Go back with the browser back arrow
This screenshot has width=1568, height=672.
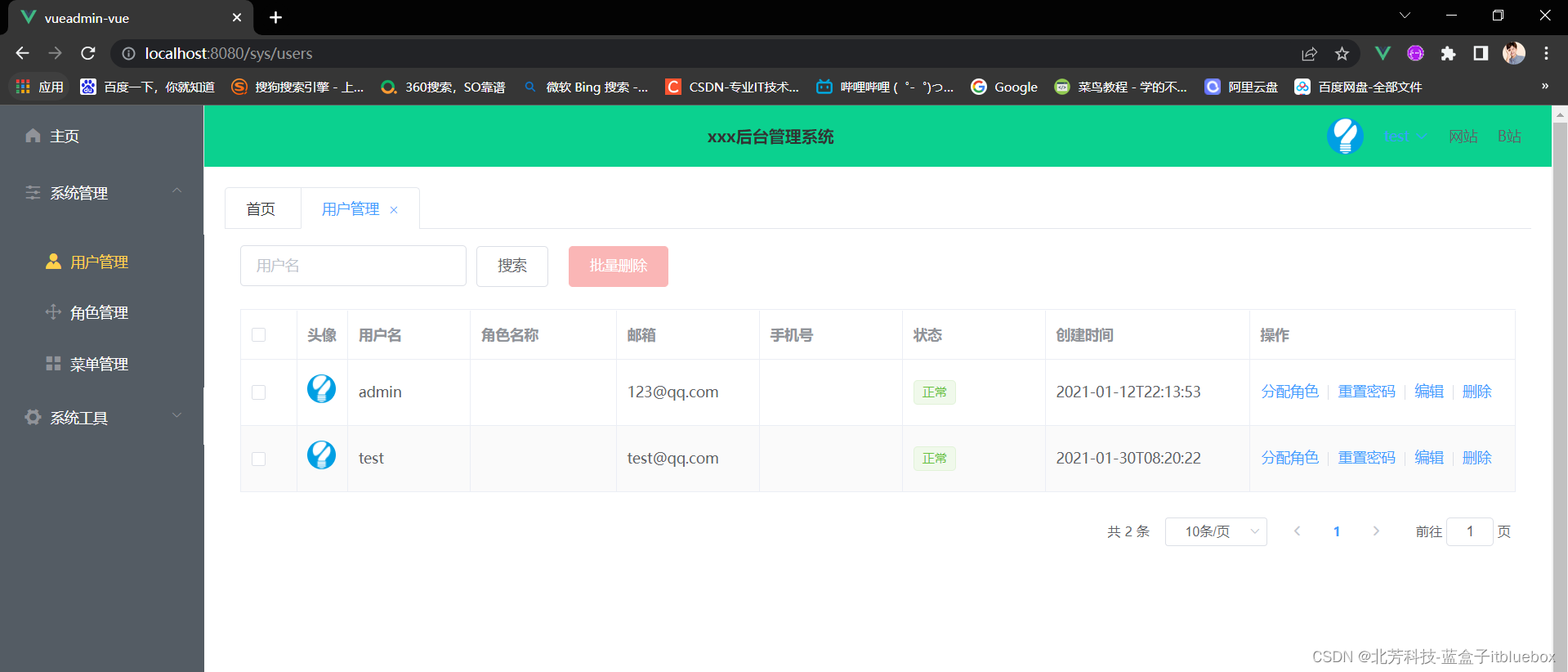22,53
